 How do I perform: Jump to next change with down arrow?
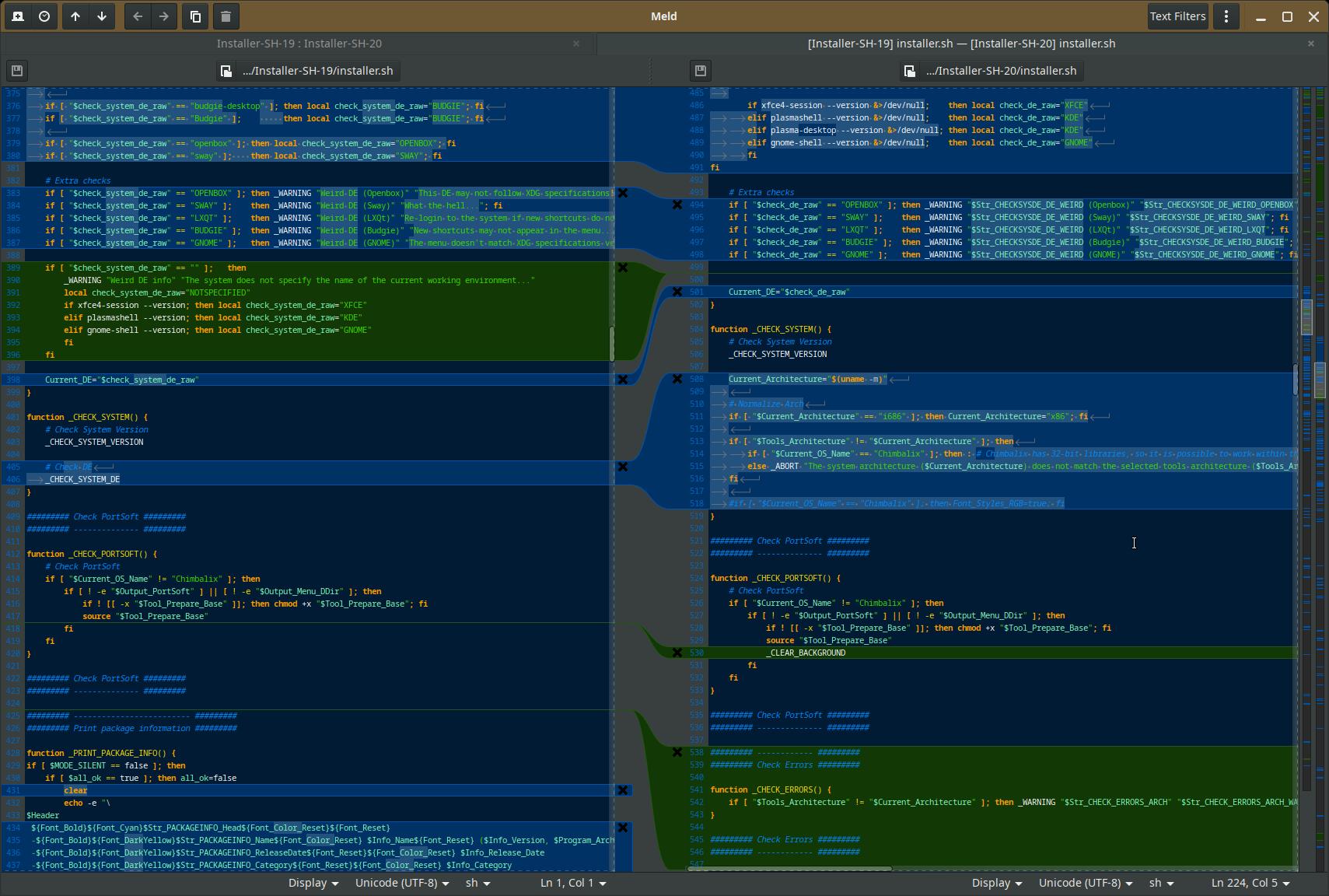click(102, 16)
